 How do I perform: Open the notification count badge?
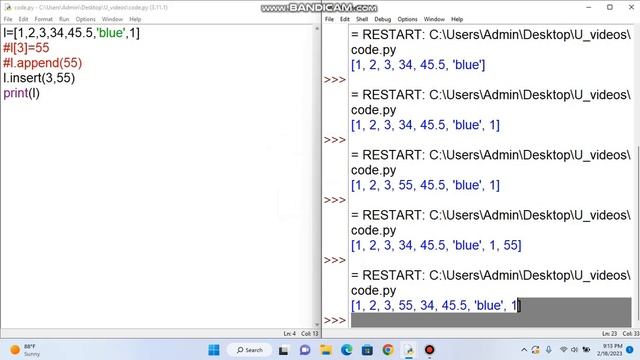[x=629, y=350]
